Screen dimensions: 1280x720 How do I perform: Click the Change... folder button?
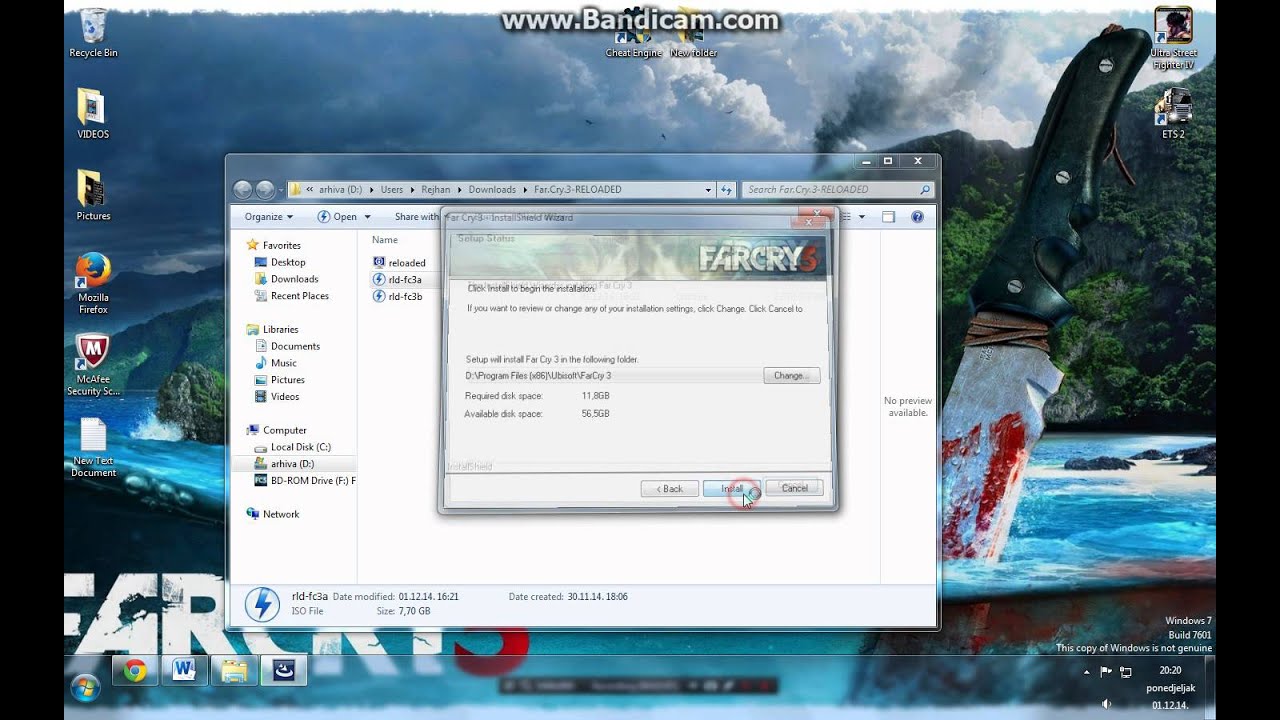click(791, 376)
